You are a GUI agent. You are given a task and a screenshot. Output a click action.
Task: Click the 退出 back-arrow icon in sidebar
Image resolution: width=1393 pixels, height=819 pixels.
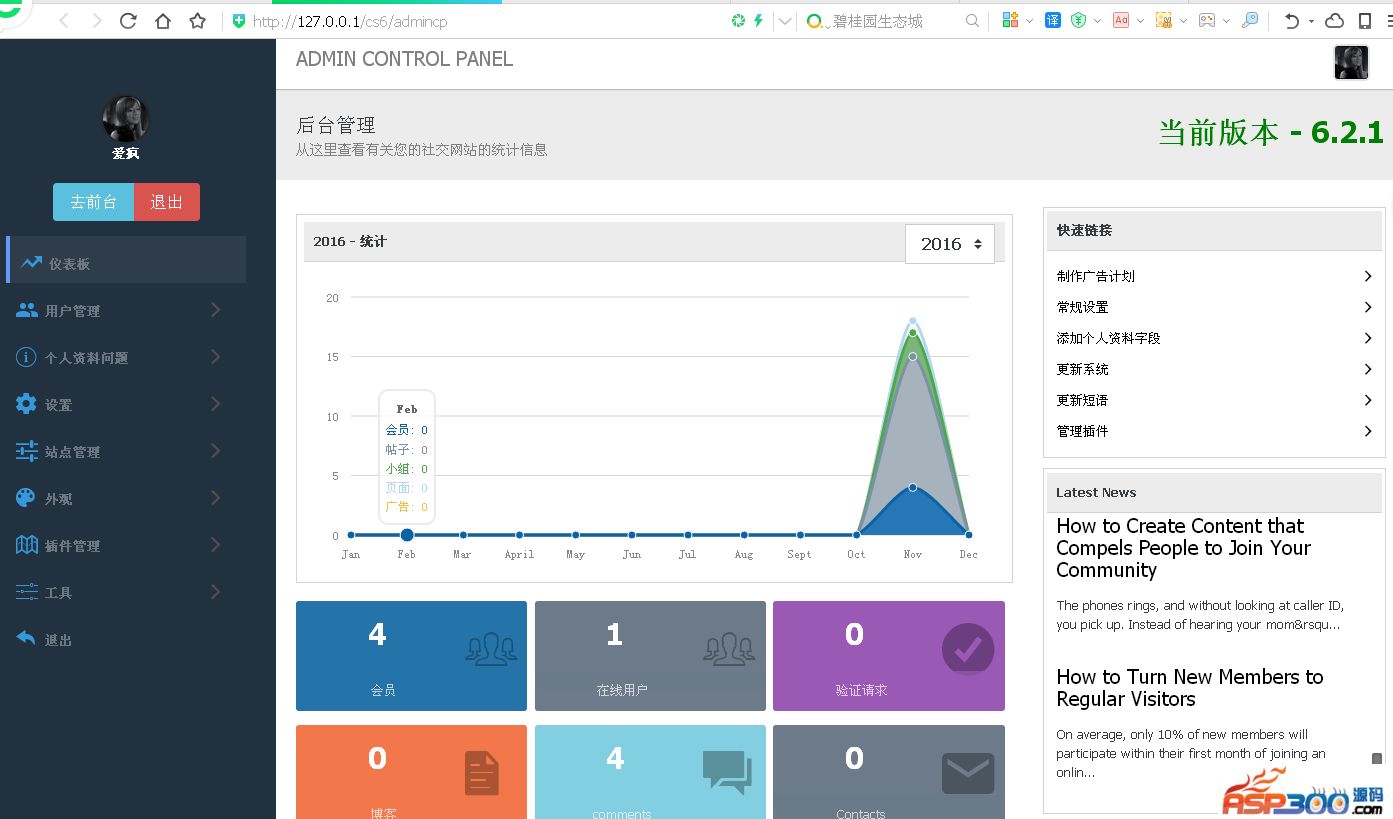pyautogui.click(x=27, y=639)
